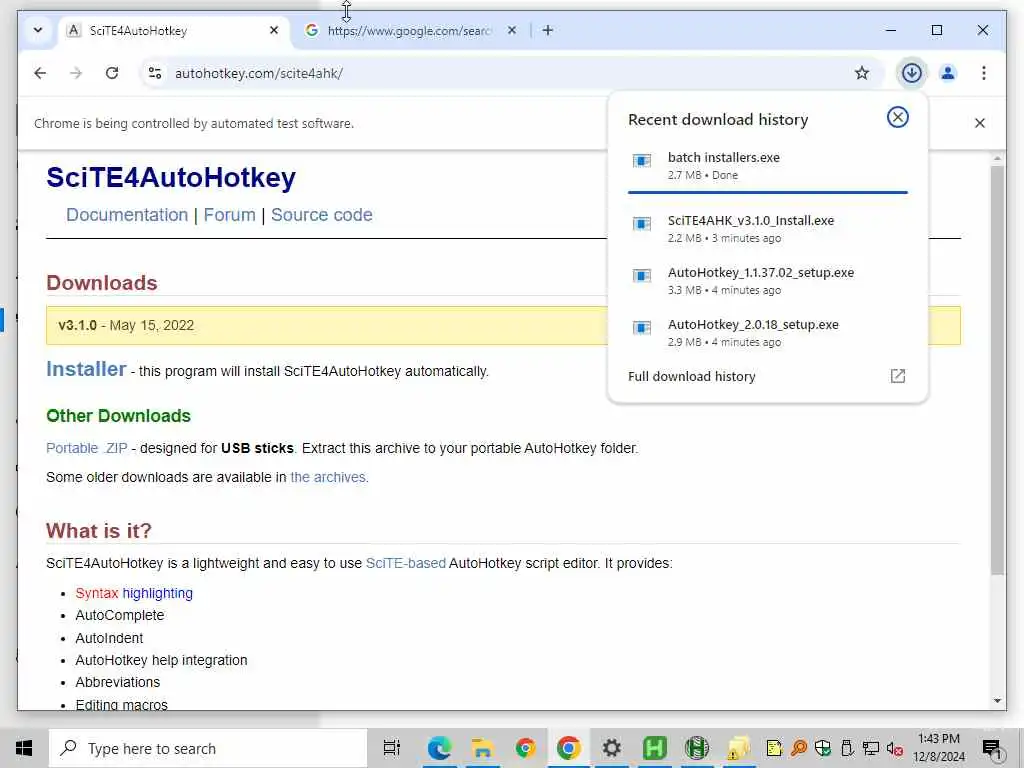Click the safely remove USB tray icon
The image size is (1024, 768).
pyautogui.click(x=847, y=748)
